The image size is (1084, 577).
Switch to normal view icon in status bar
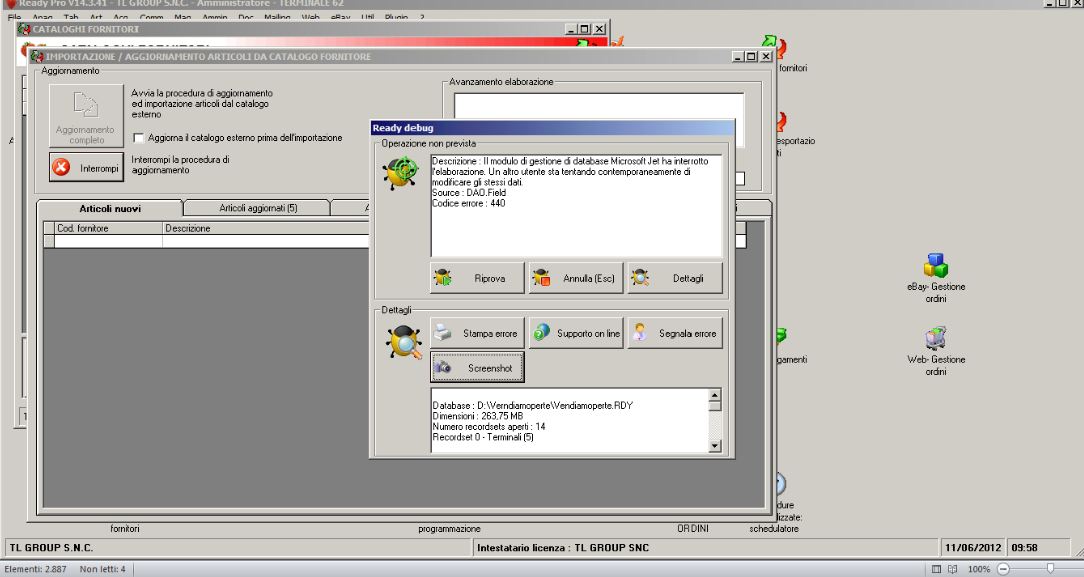936,569
